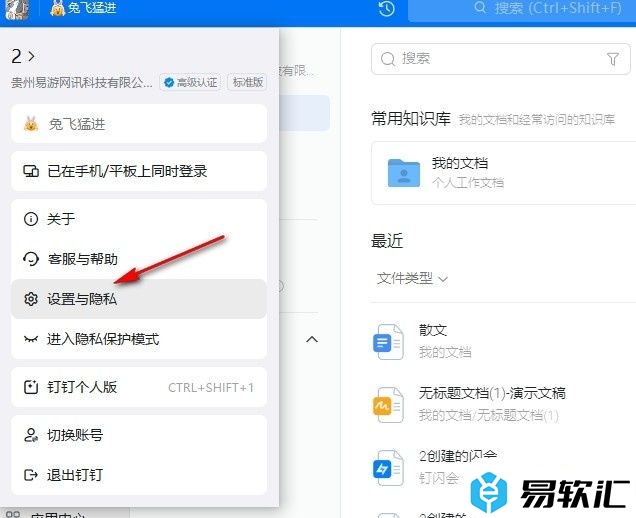636x518 pixels.
Task: Click the rabbit icon beside 兔飞猛进 in menu
Action: (31, 124)
